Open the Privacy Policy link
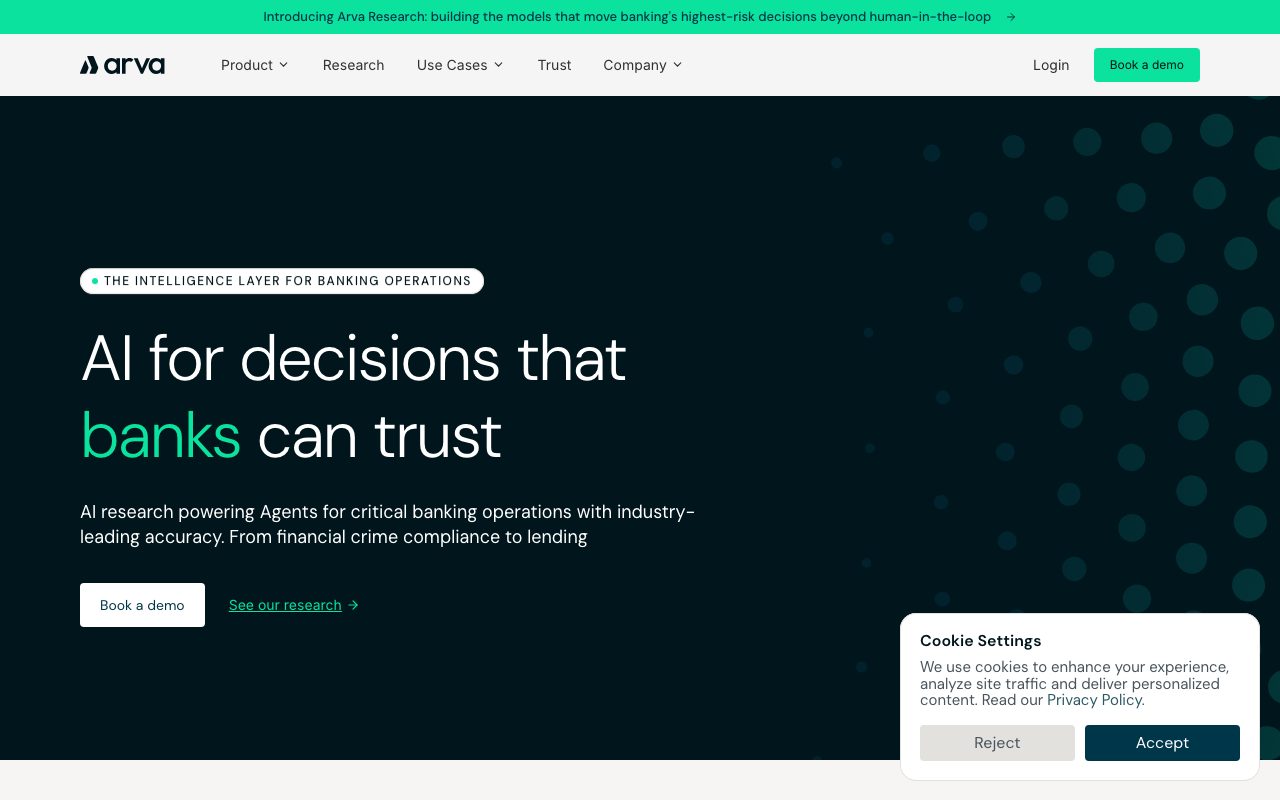This screenshot has height=800, width=1280. click(x=1094, y=700)
